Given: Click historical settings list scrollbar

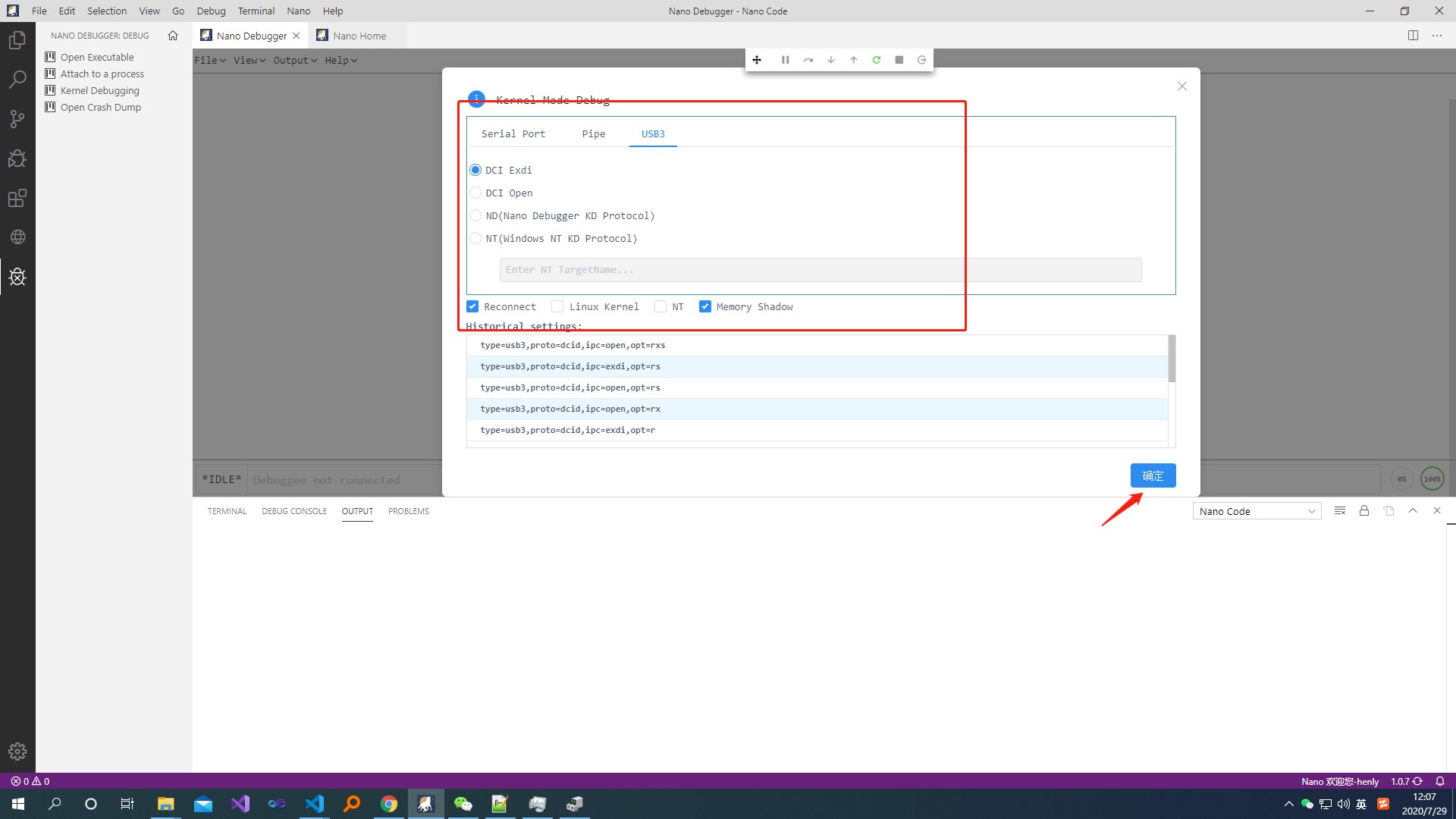Looking at the screenshot, I should click(1172, 359).
